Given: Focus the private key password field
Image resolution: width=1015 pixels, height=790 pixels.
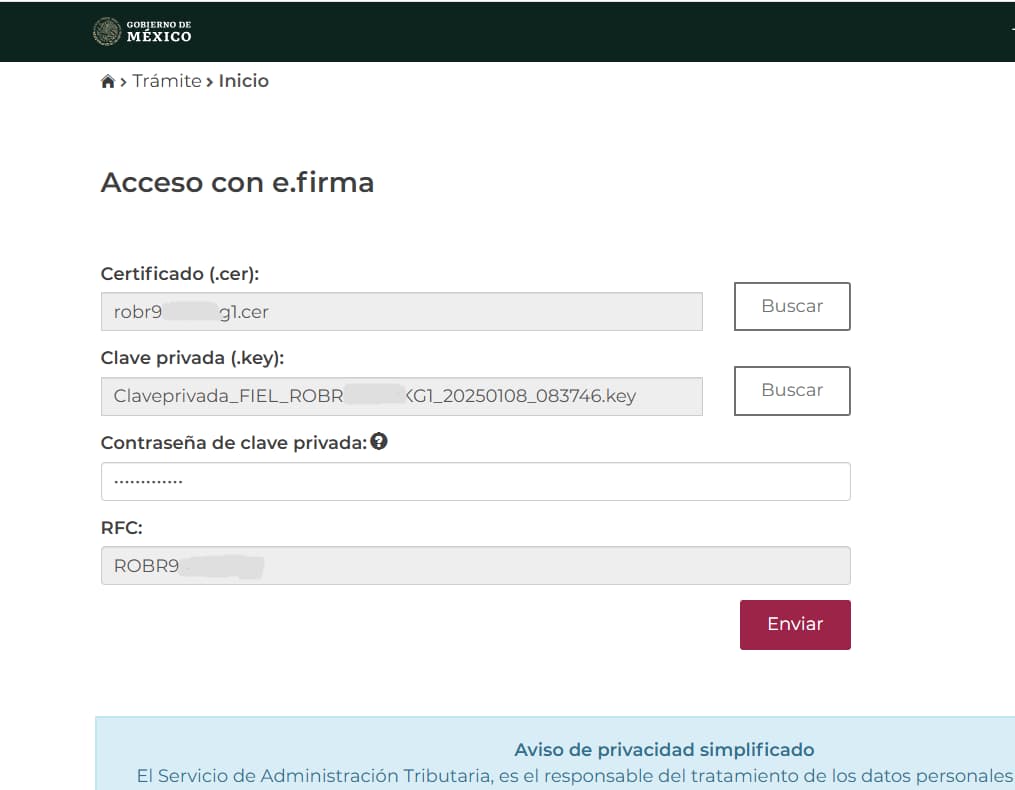Looking at the screenshot, I should click(475, 481).
